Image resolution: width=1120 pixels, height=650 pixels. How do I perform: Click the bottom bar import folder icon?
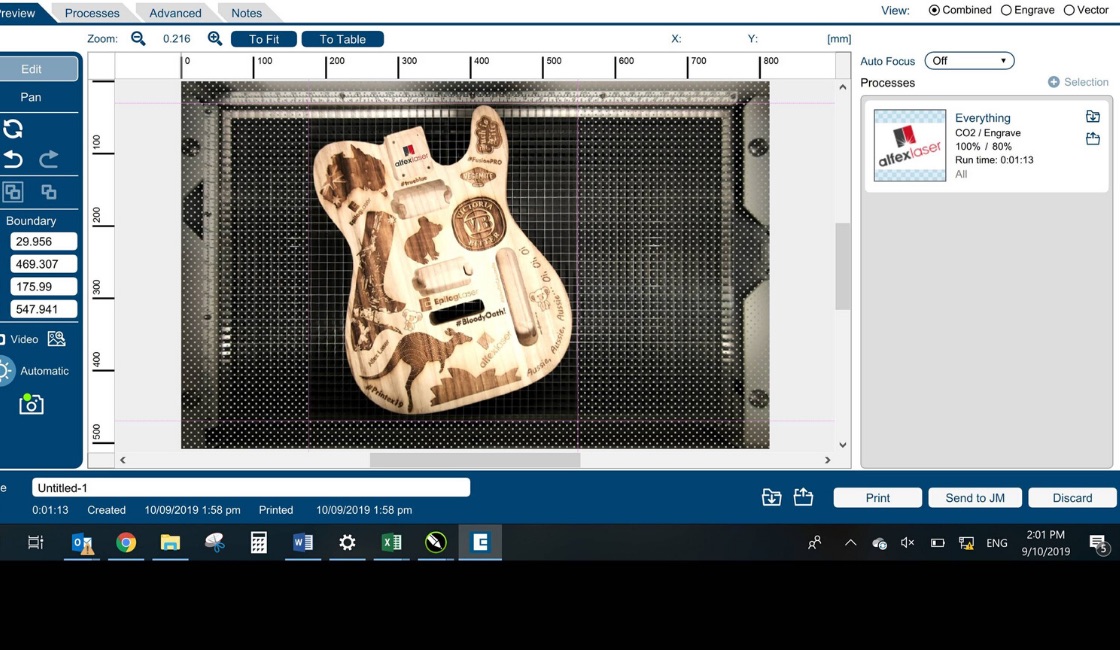[x=771, y=497]
